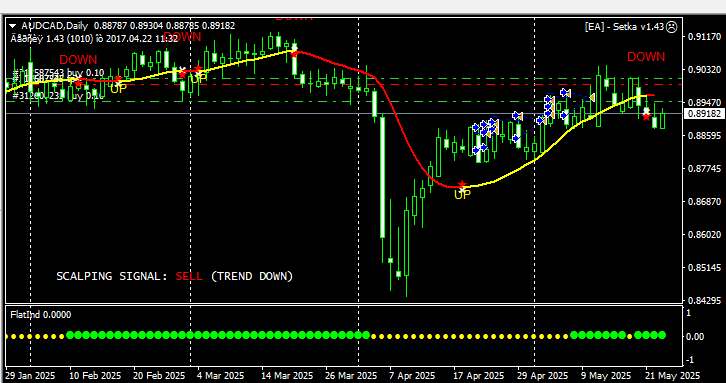Screen dimensions: 726x383
Task: Click the AUDCAD,Daily chart title
Action: [x=55, y=26]
